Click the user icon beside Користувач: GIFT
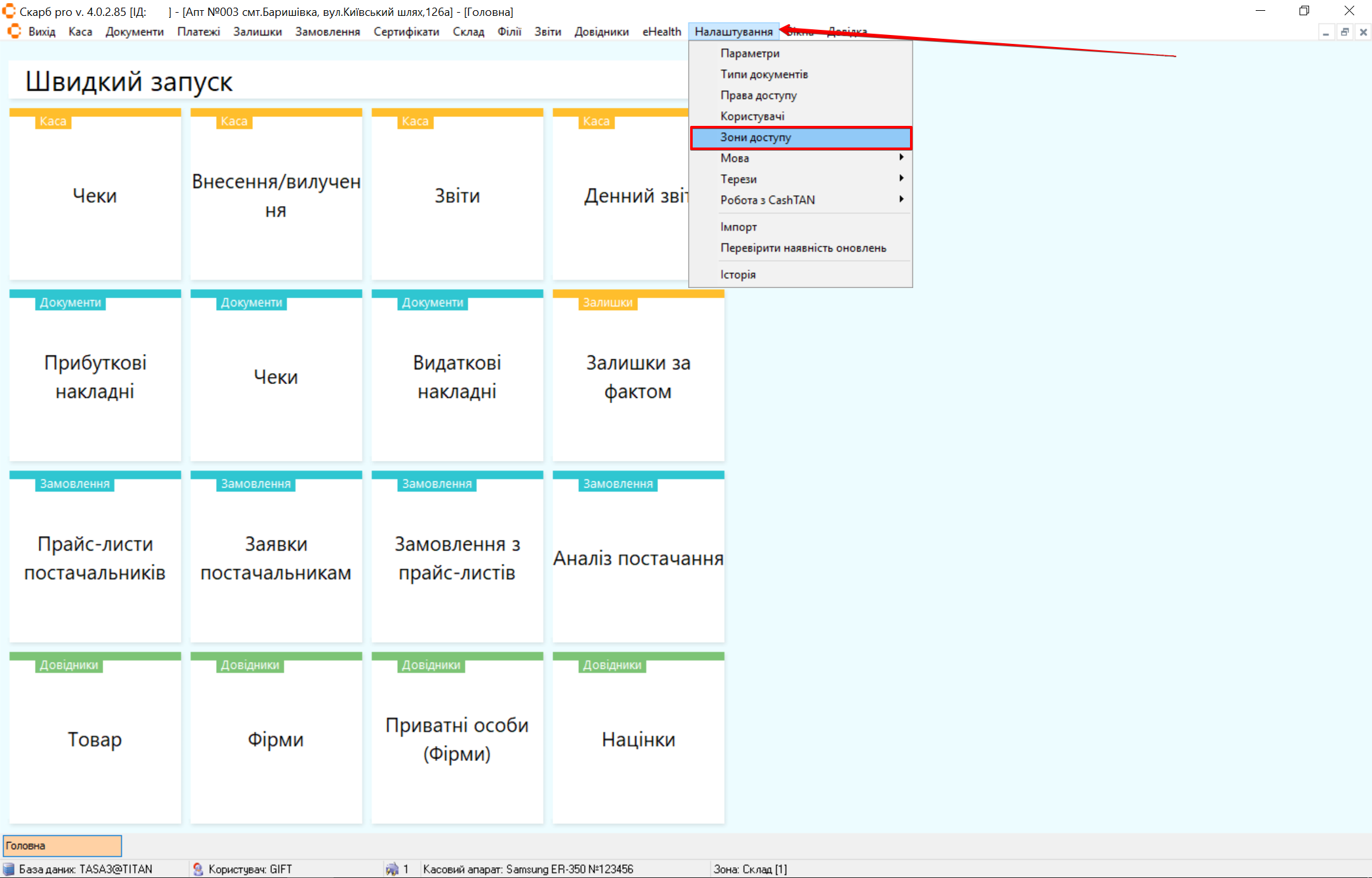 click(198, 869)
